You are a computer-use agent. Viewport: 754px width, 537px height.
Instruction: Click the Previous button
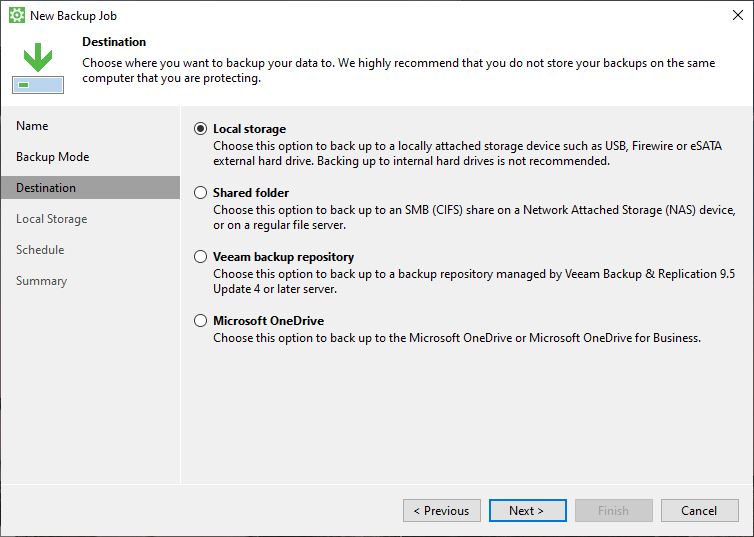(441, 511)
